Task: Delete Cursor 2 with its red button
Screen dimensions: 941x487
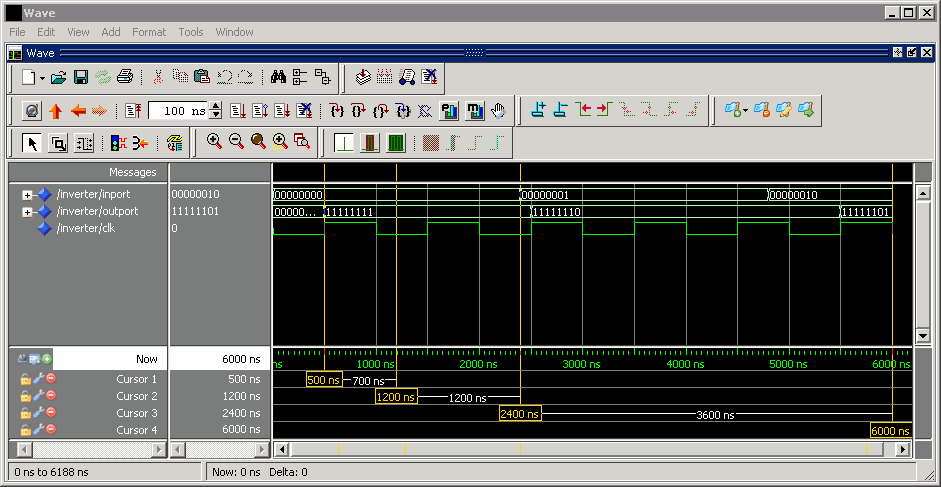Action: (51, 396)
